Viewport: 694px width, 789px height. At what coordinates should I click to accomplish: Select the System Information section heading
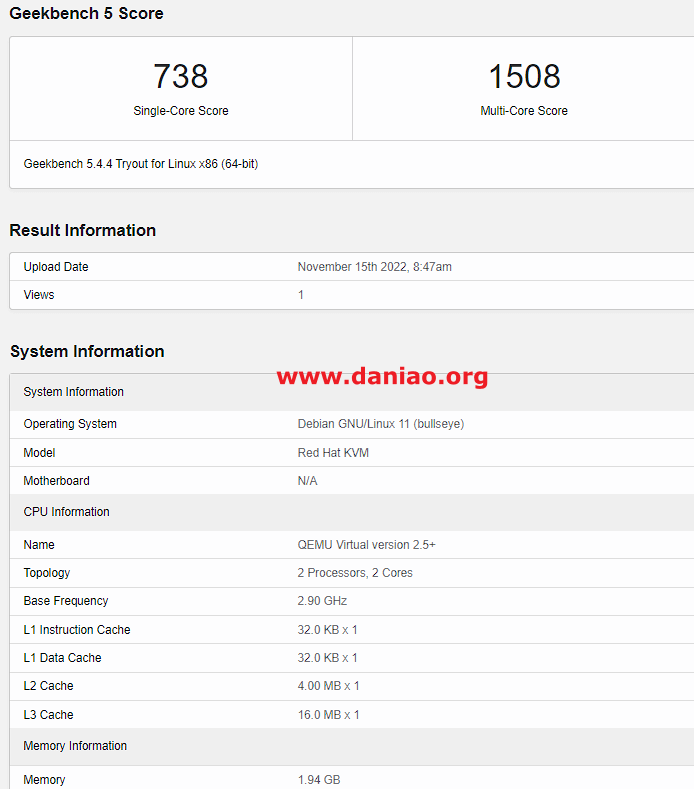coord(87,351)
